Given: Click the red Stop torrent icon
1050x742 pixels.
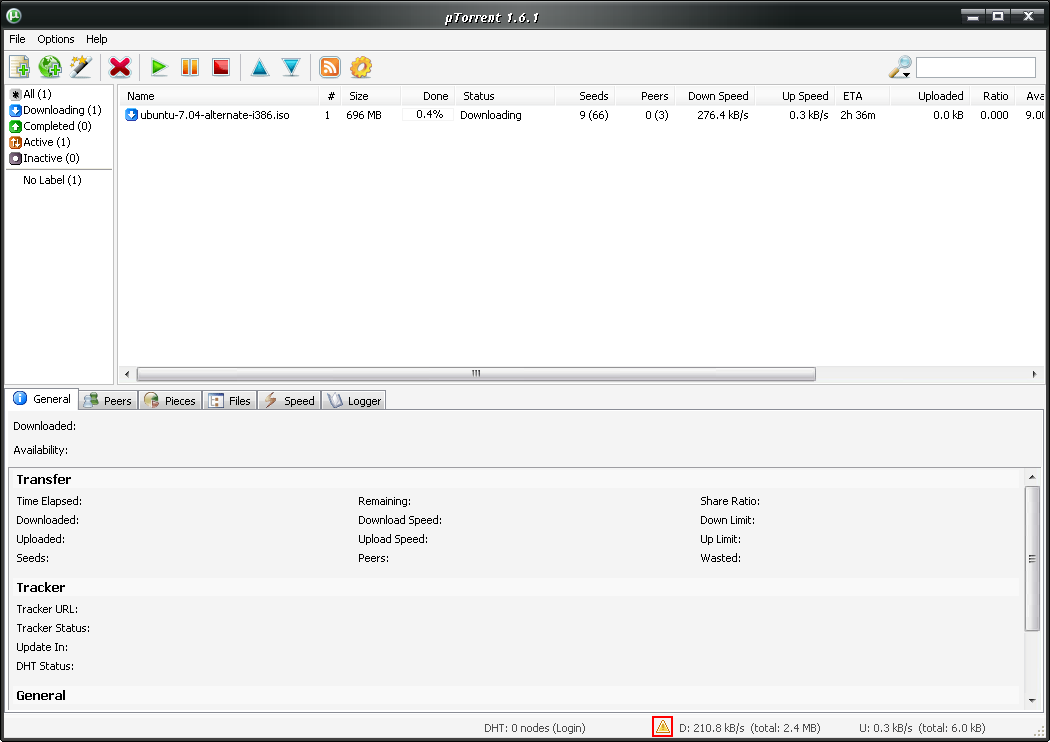Looking at the screenshot, I should click(x=221, y=67).
